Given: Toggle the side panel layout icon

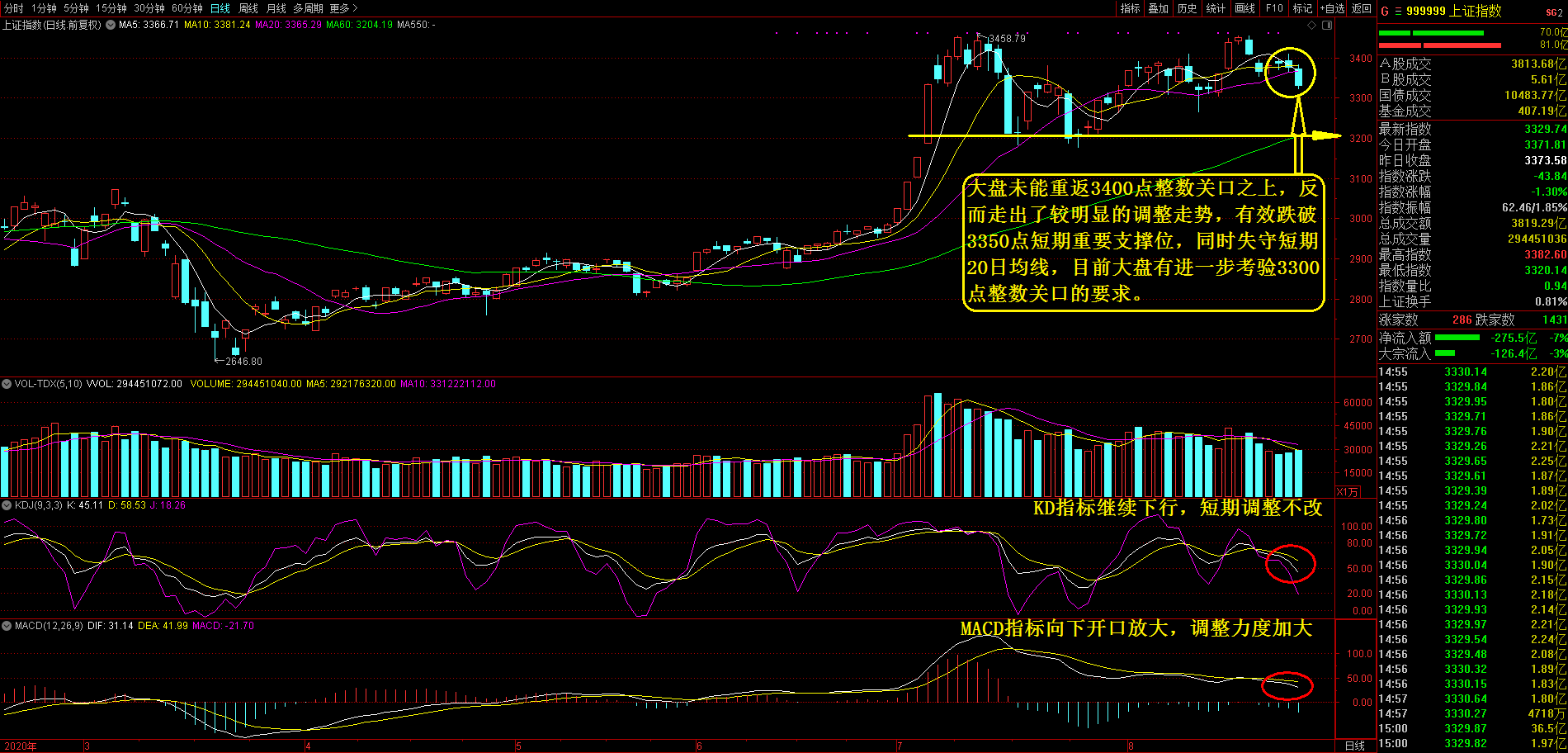Looking at the screenshot, I should click(x=1327, y=25).
